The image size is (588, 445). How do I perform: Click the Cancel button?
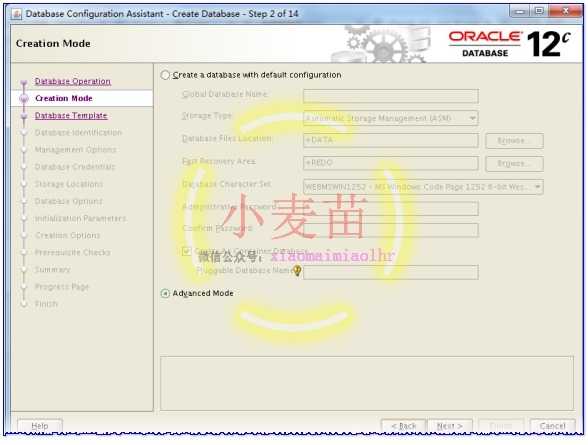(x=552, y=426)
